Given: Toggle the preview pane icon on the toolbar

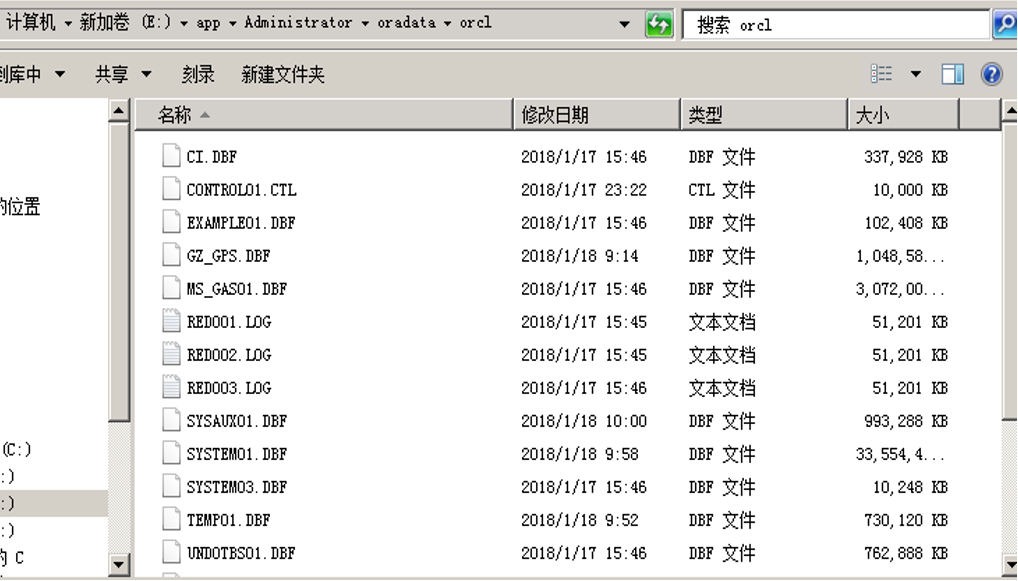Looking at the screenshot, I should (x=952, y=73).
